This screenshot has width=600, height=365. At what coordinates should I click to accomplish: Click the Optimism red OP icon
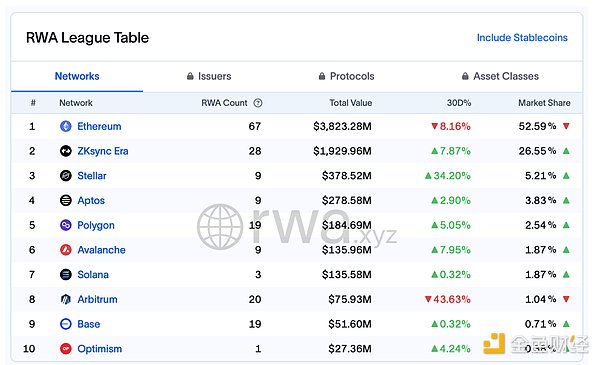coord(66,349)
